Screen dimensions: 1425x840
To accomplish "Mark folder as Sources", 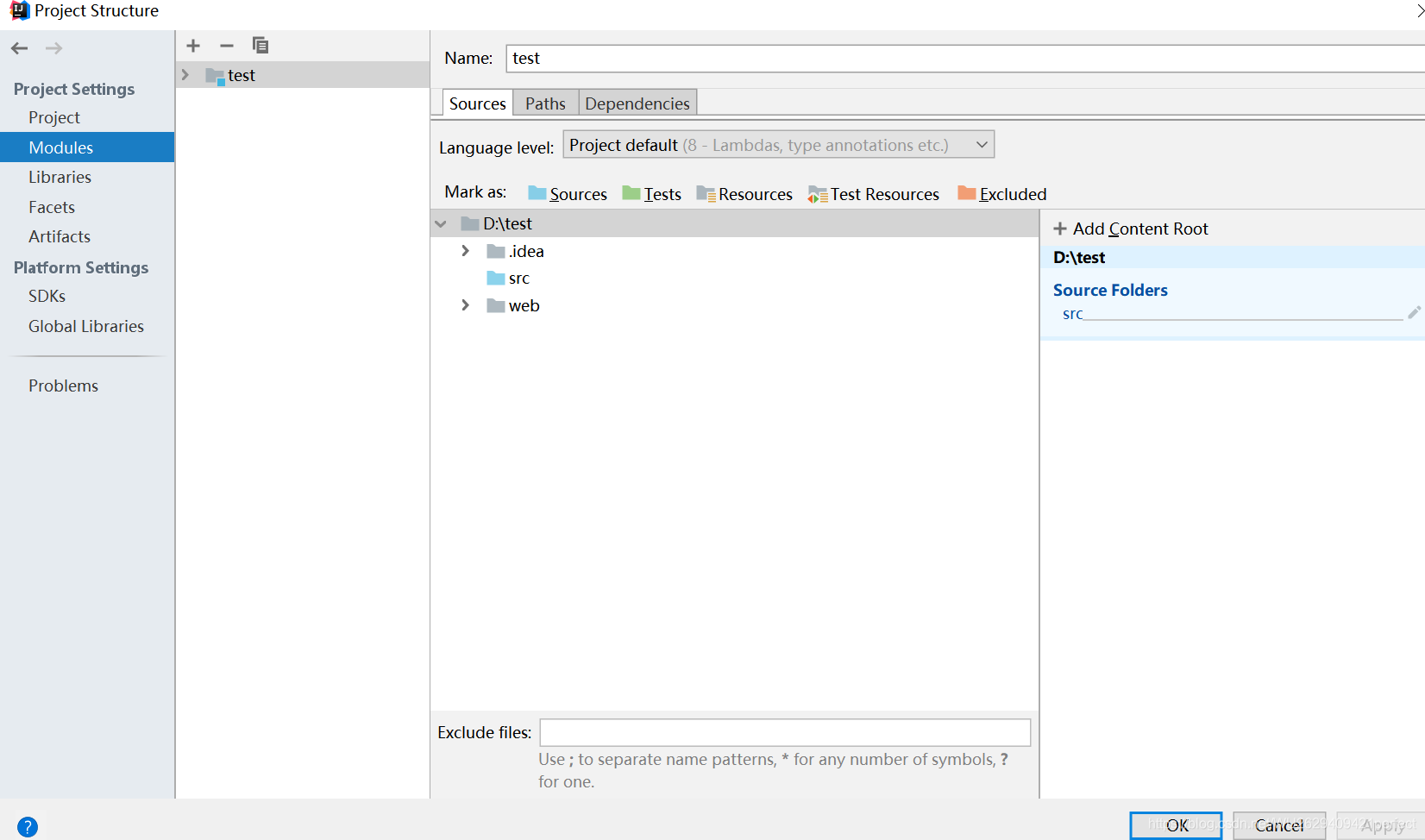I will click(568, 194).
